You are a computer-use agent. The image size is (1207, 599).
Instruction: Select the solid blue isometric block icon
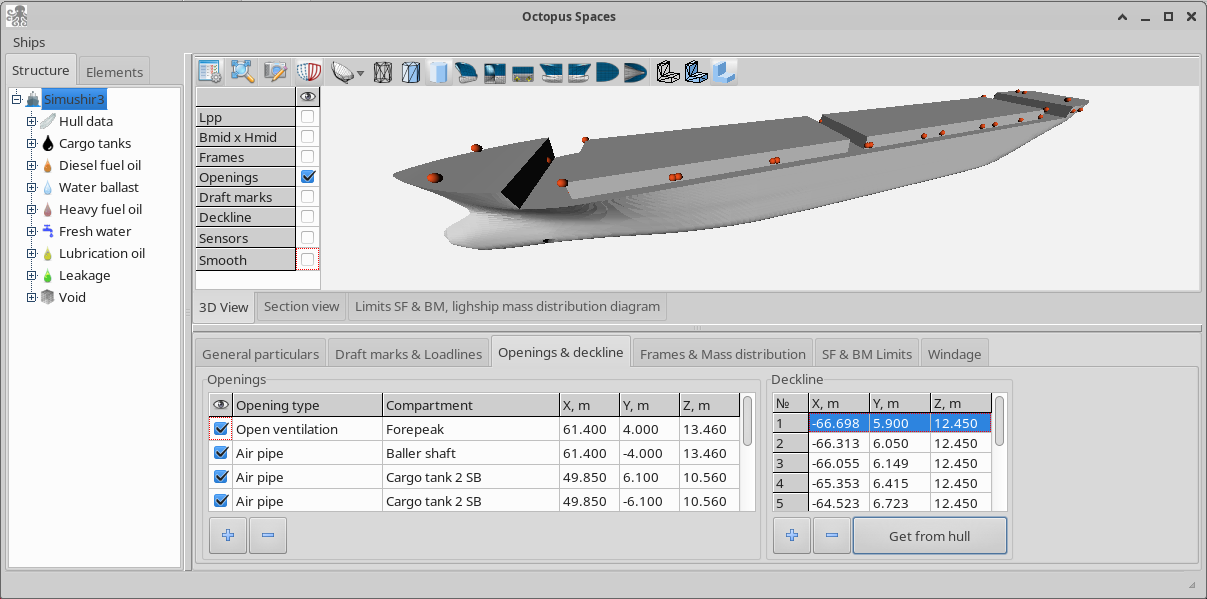725,72
